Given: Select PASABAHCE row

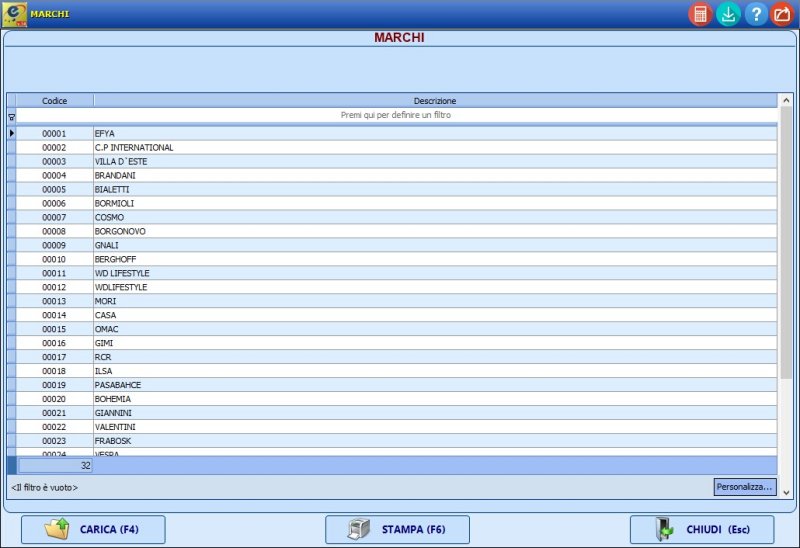Looking at the screenshot, I should tap(396, 385).
